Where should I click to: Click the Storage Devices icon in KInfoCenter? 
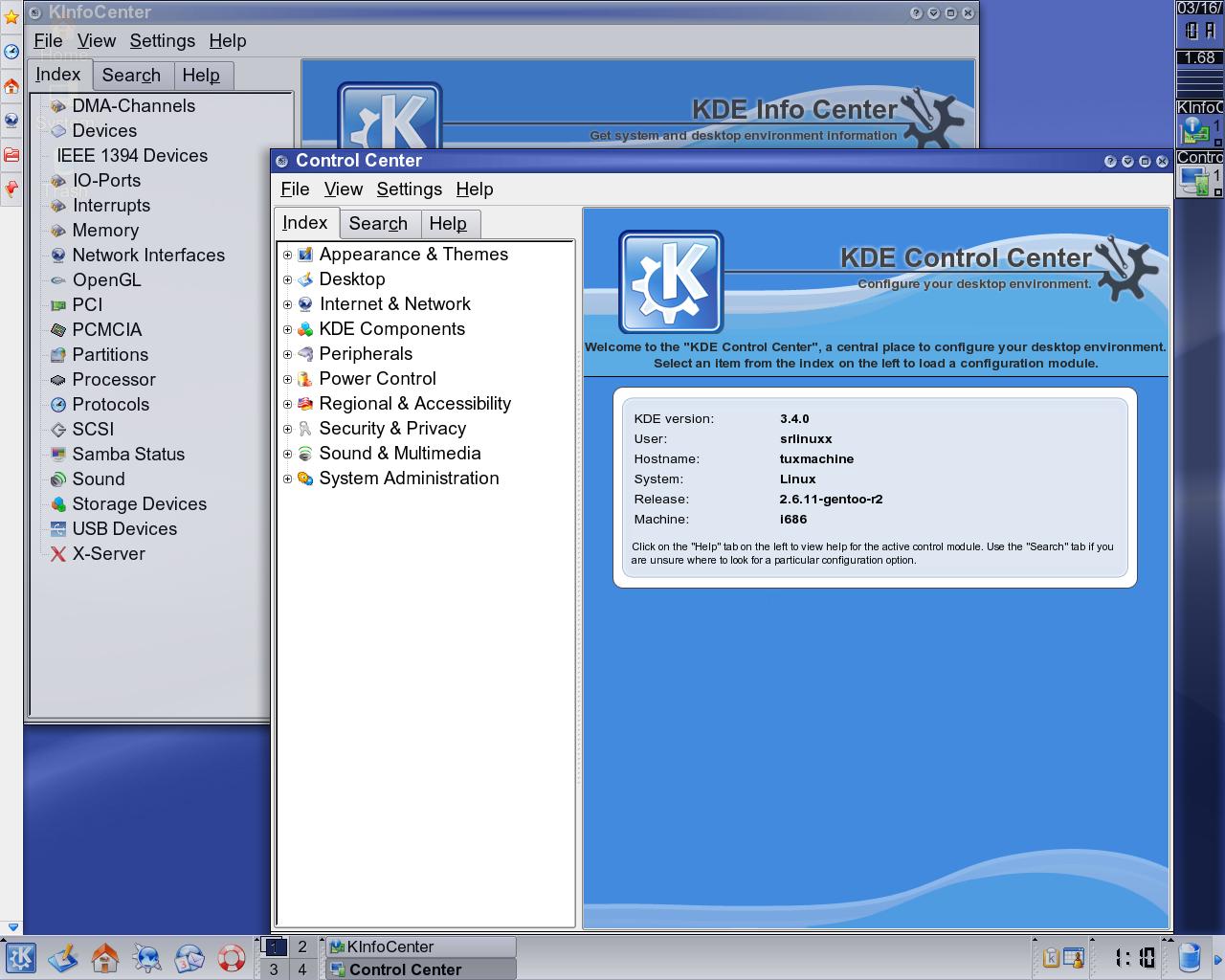tap(58, 504)
